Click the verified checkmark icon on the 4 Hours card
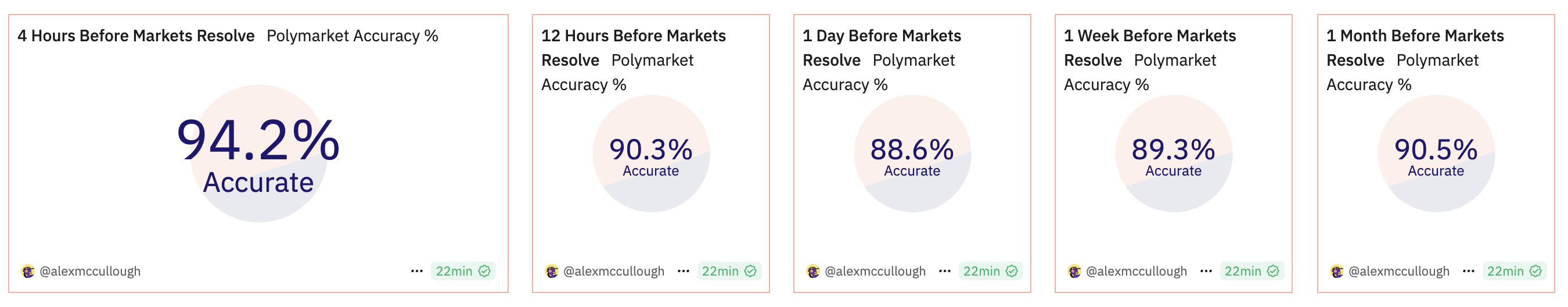The image size is (1568, 307). coord(484,271)
